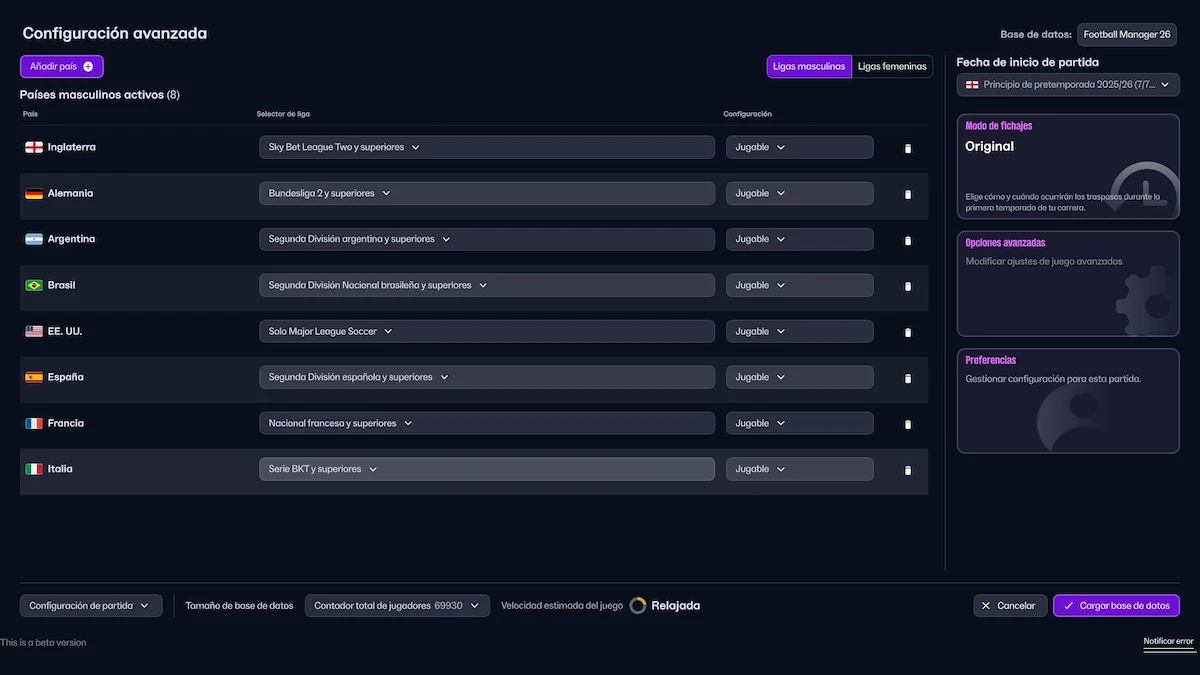The image size is (1200, 675).
Task: Open the Fecha de inicio de partida dropdown
Action: point(1068,85)
